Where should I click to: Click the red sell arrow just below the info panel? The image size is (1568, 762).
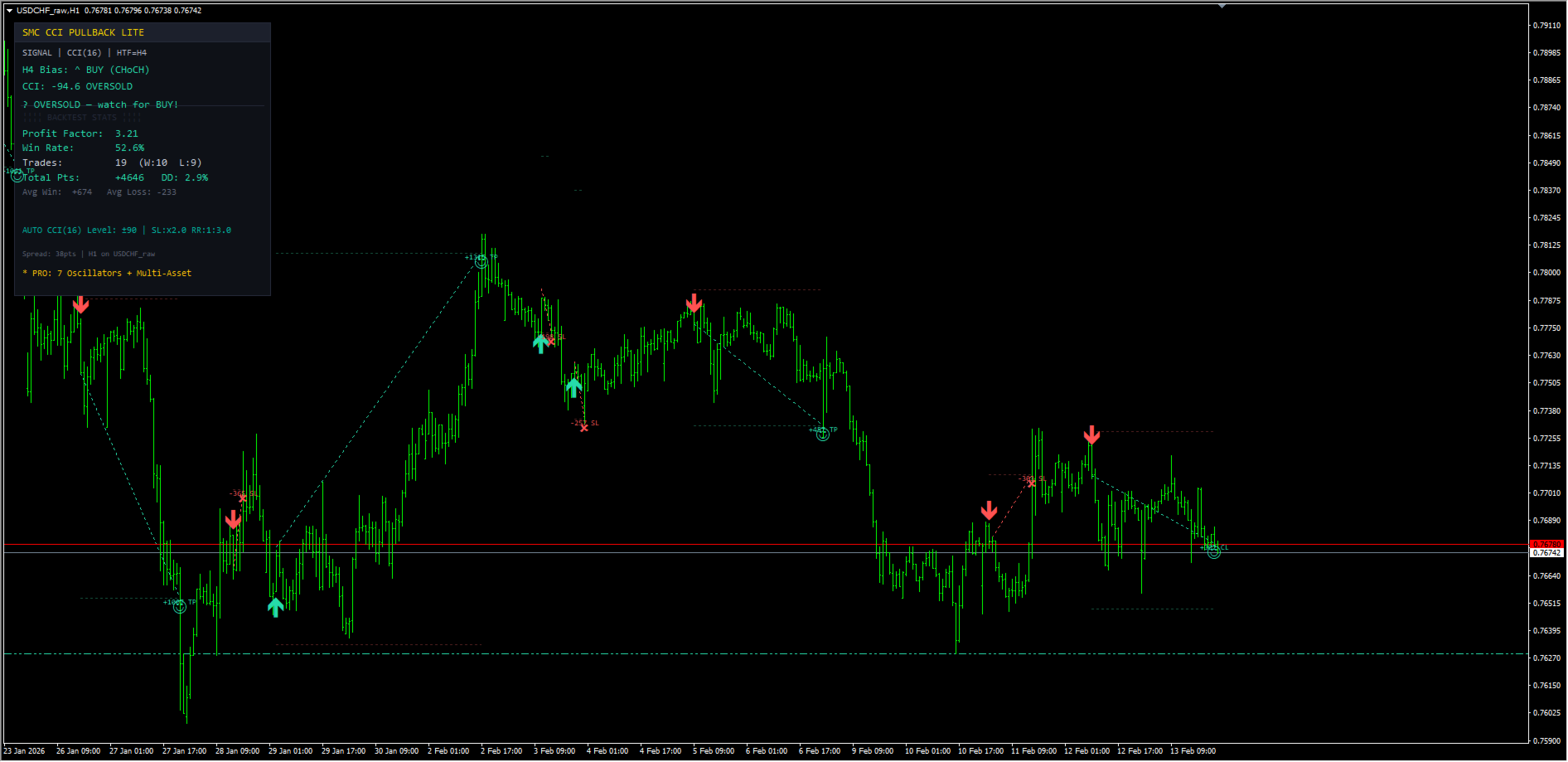coord(80,305)
